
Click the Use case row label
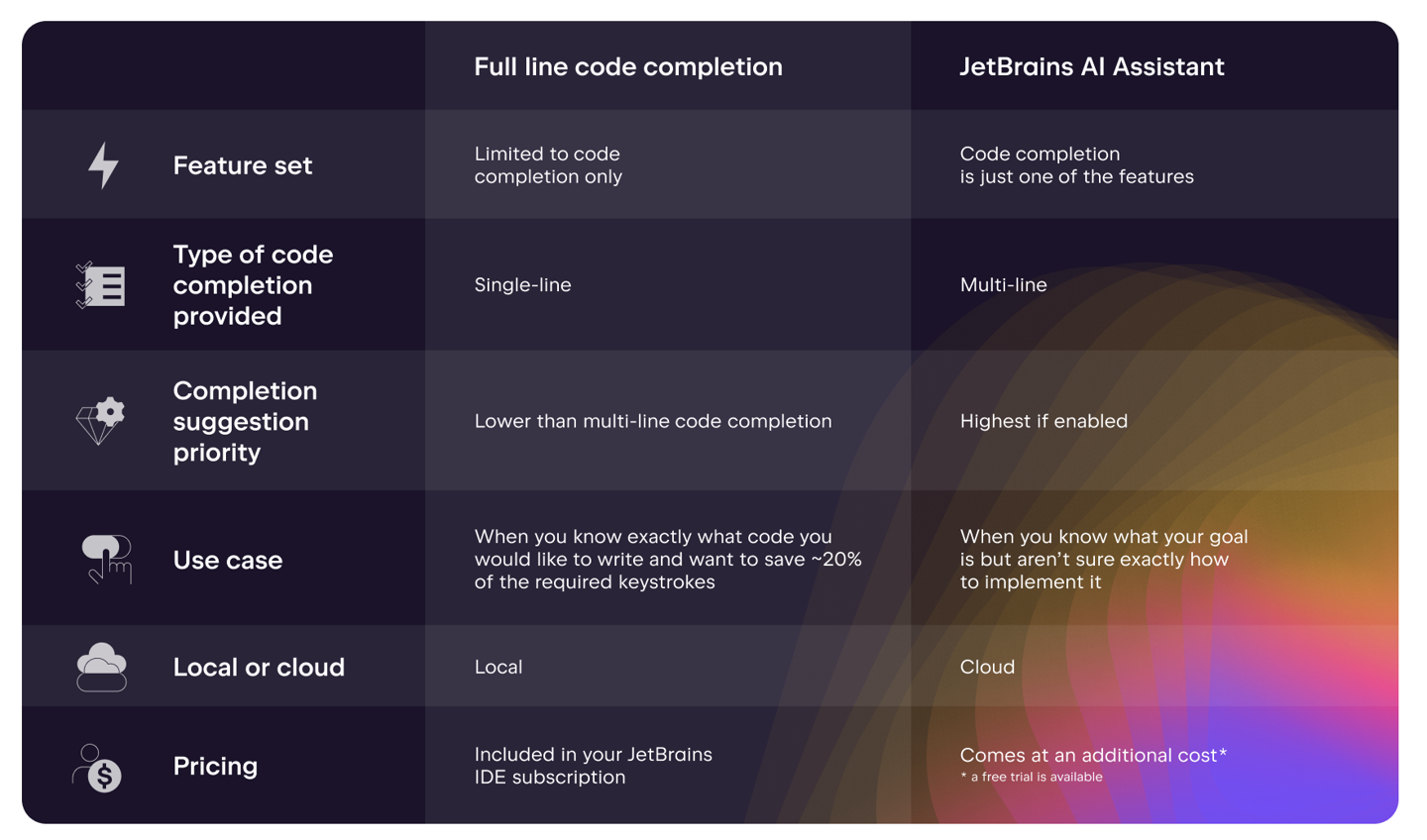227,561
